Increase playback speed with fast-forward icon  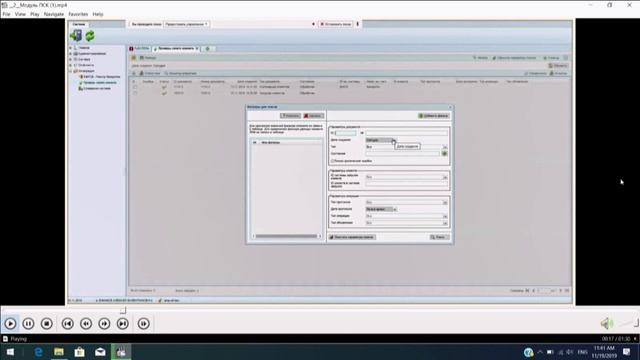[104, 324]
